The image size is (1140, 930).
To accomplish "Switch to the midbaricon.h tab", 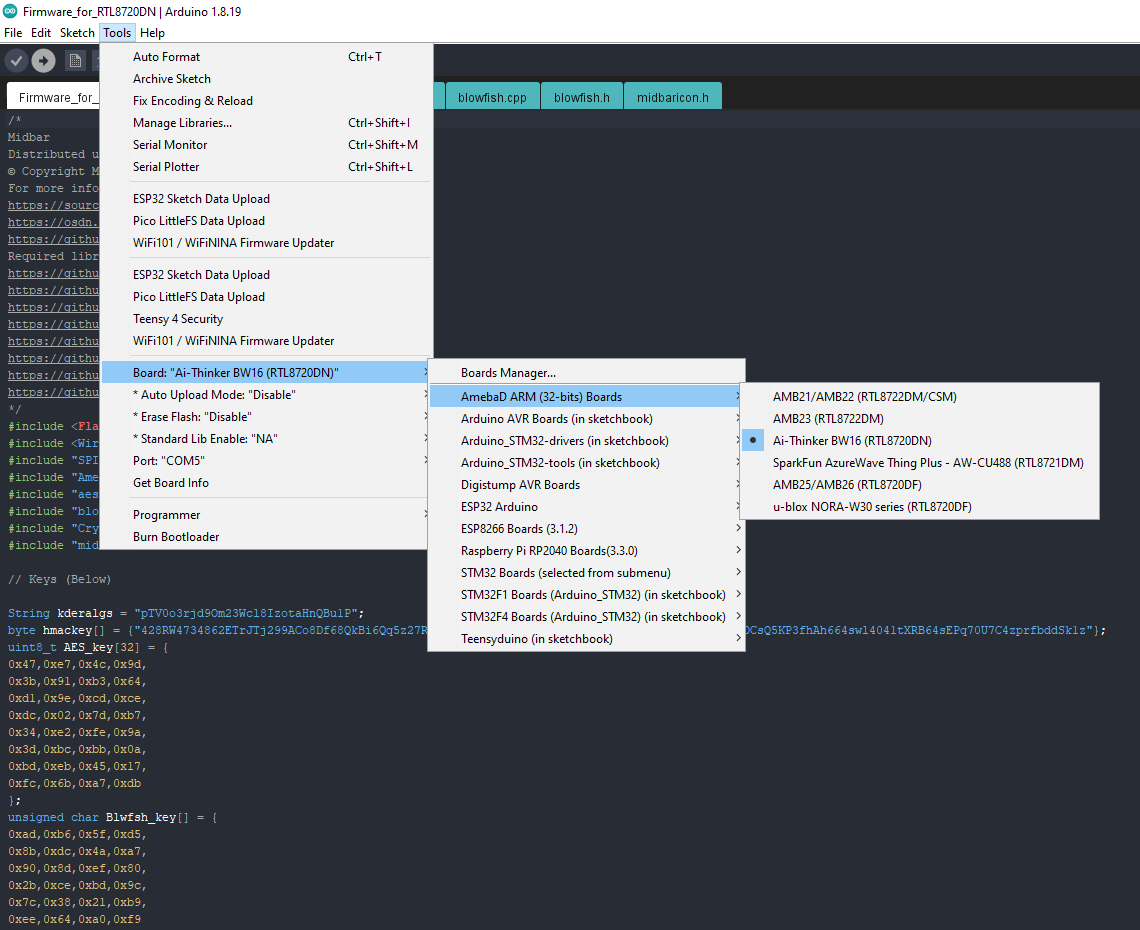I will [x=672, y=98].
